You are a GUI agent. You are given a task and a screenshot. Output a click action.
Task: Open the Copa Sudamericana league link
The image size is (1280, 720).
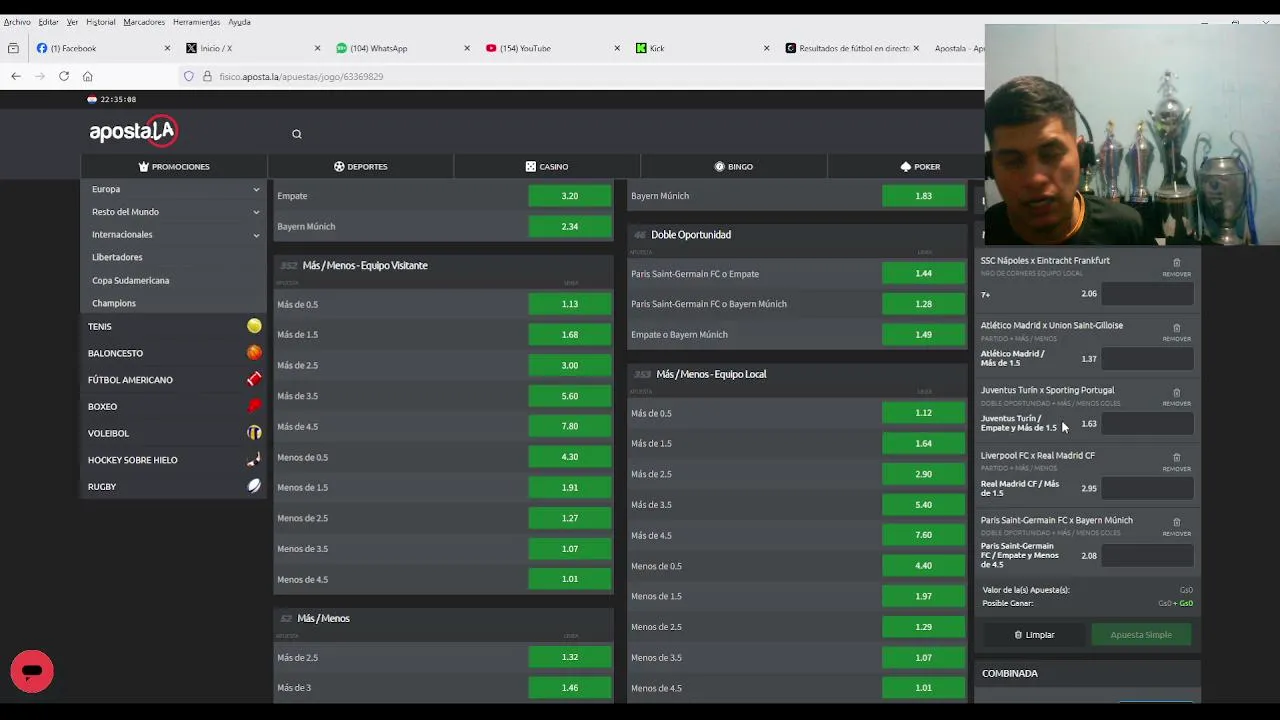[130, 280]
